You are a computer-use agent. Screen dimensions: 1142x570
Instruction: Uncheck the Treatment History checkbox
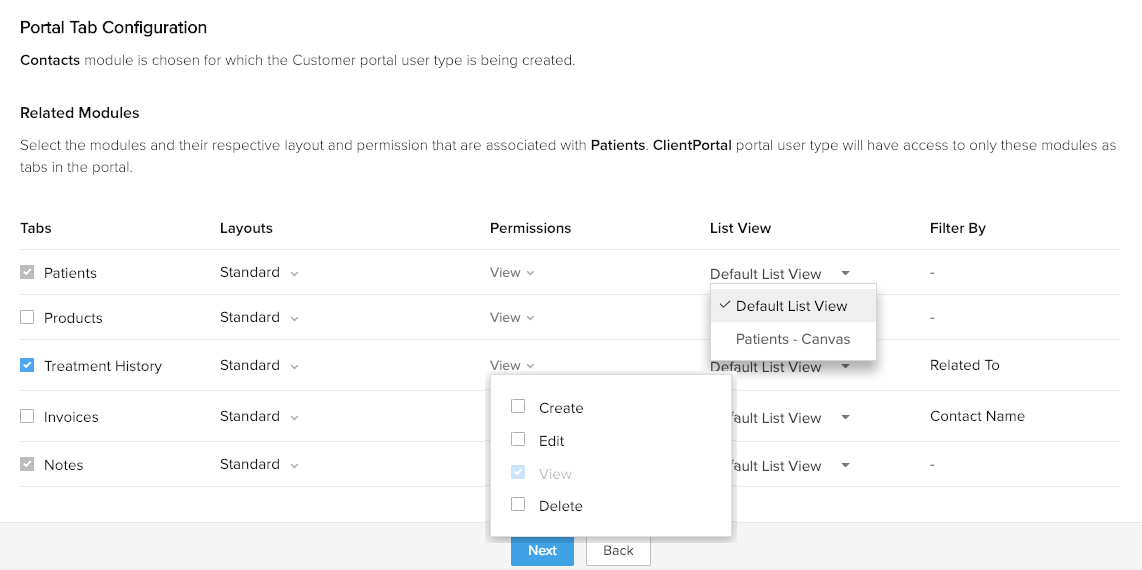27,366
